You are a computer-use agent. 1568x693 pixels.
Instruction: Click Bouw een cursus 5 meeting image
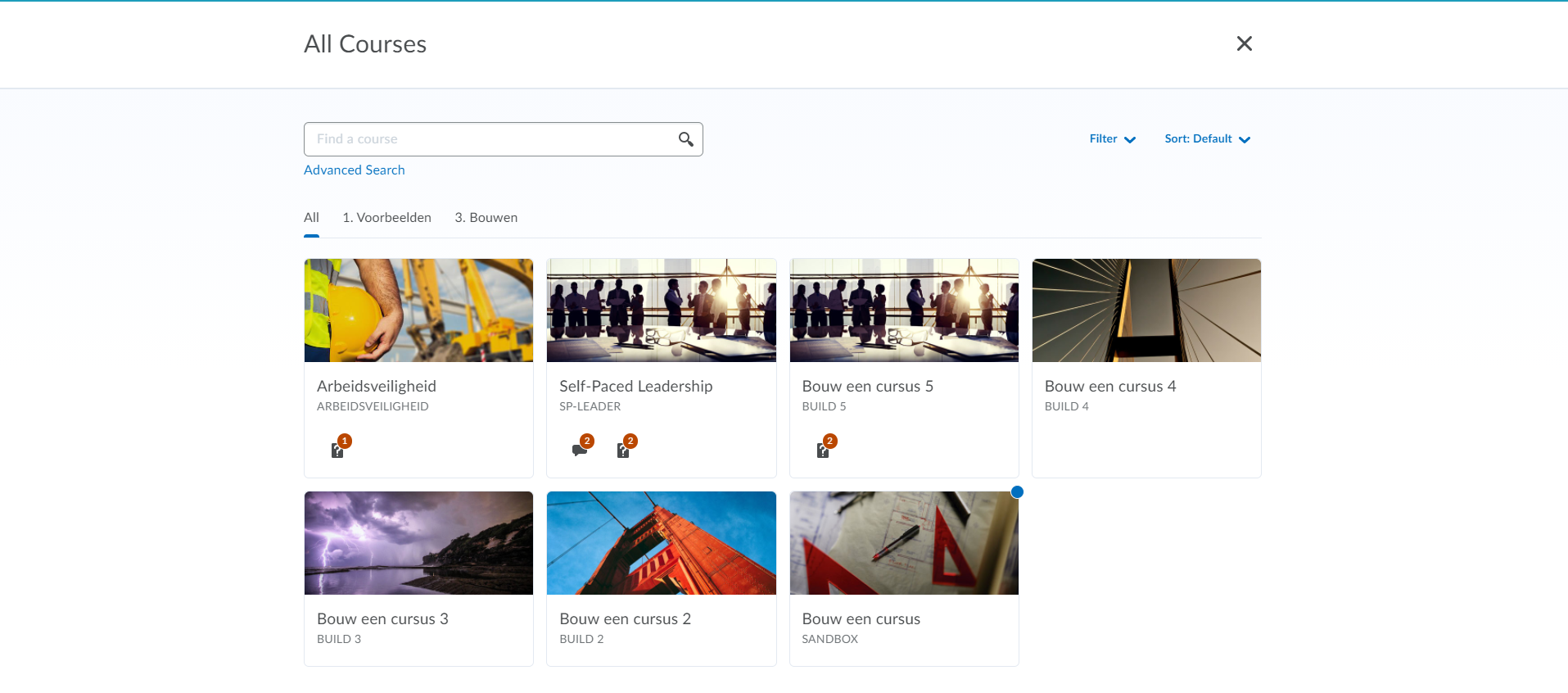tap(904, 310)
